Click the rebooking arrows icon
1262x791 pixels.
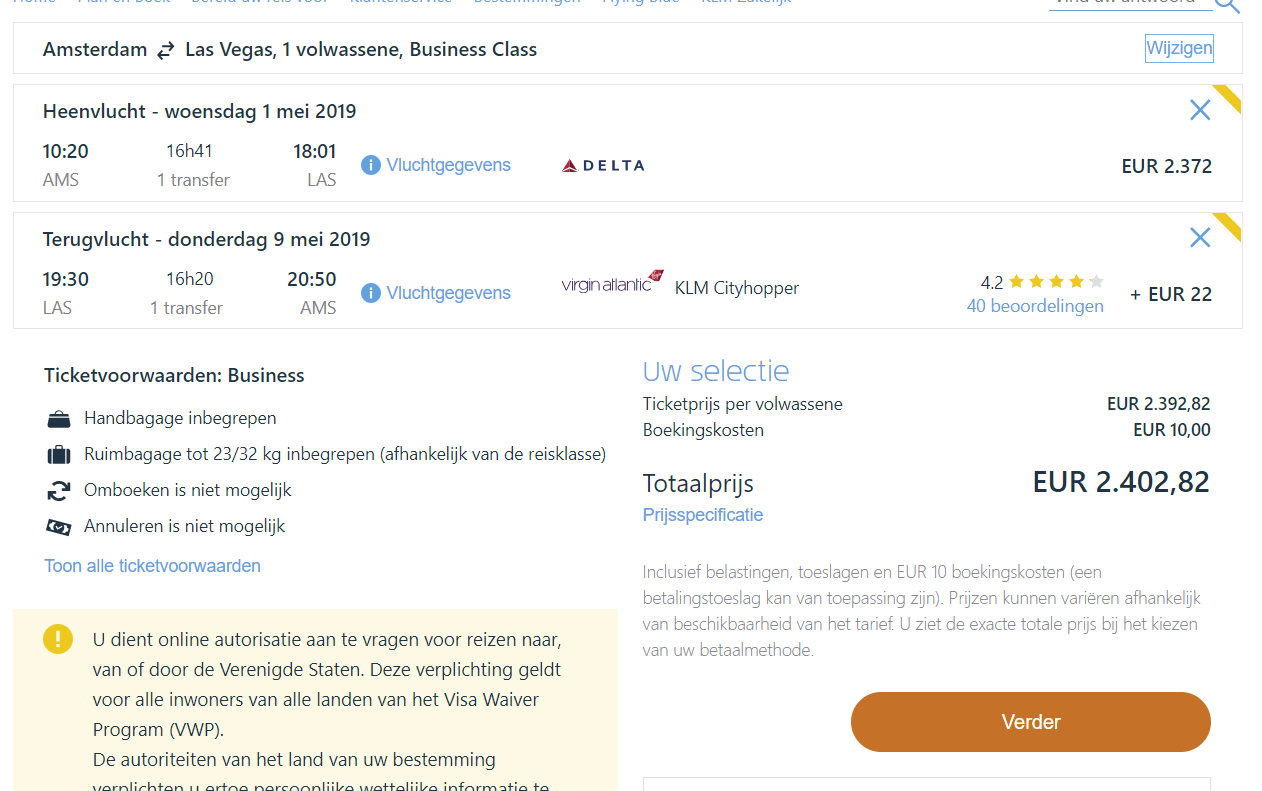[x=59, y=491]
